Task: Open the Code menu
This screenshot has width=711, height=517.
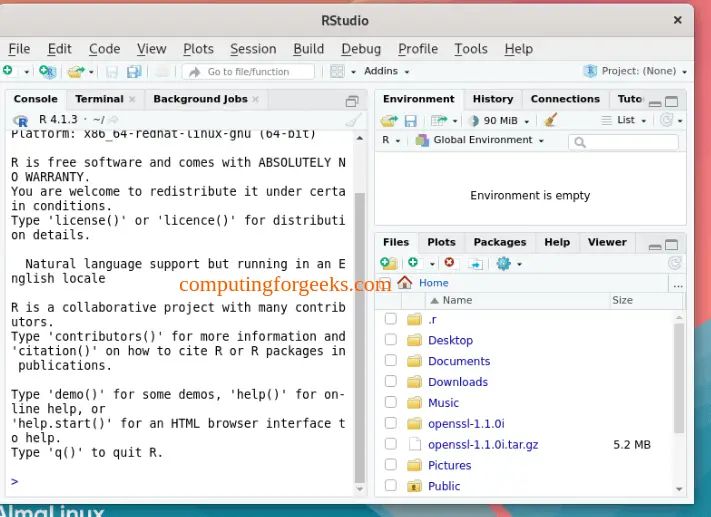Action: (104, 49)
